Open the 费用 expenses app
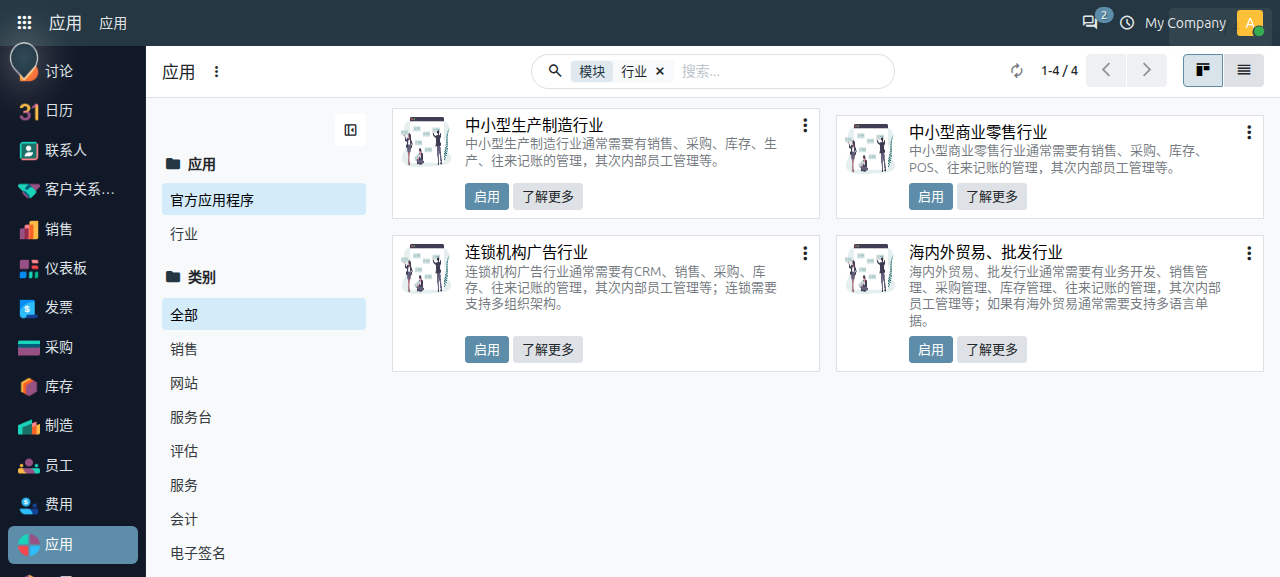Screen dimensions: 1280x577 [73, 505]
